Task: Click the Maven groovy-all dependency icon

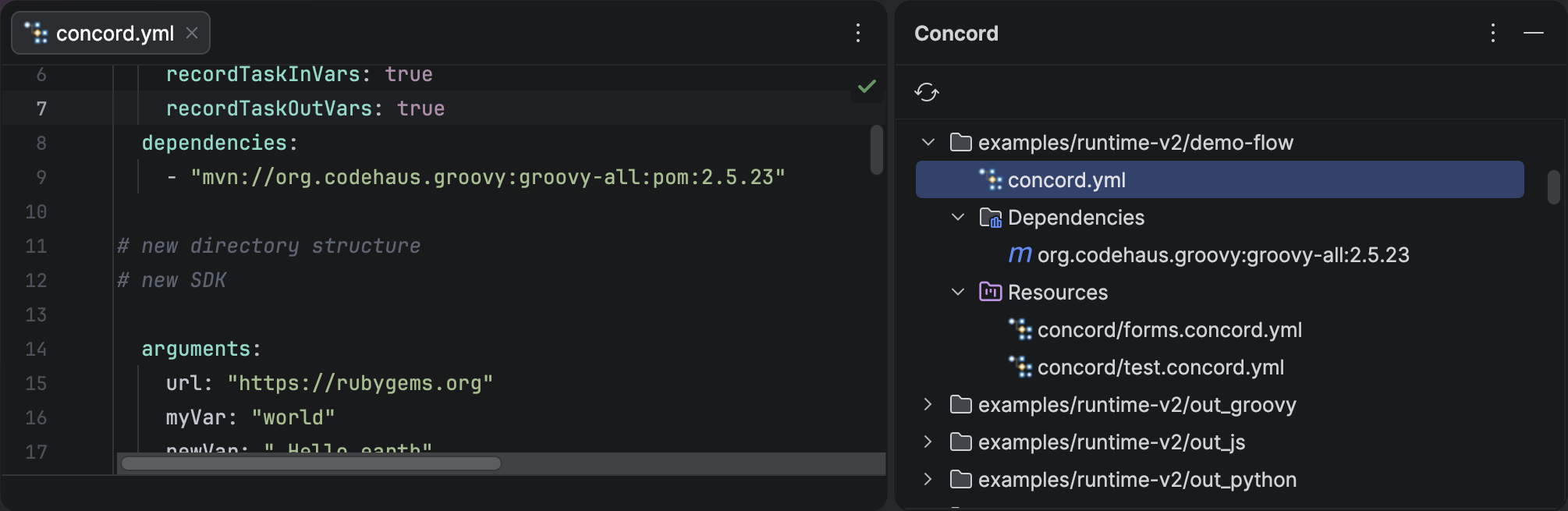Action: tap(1020, 255)
